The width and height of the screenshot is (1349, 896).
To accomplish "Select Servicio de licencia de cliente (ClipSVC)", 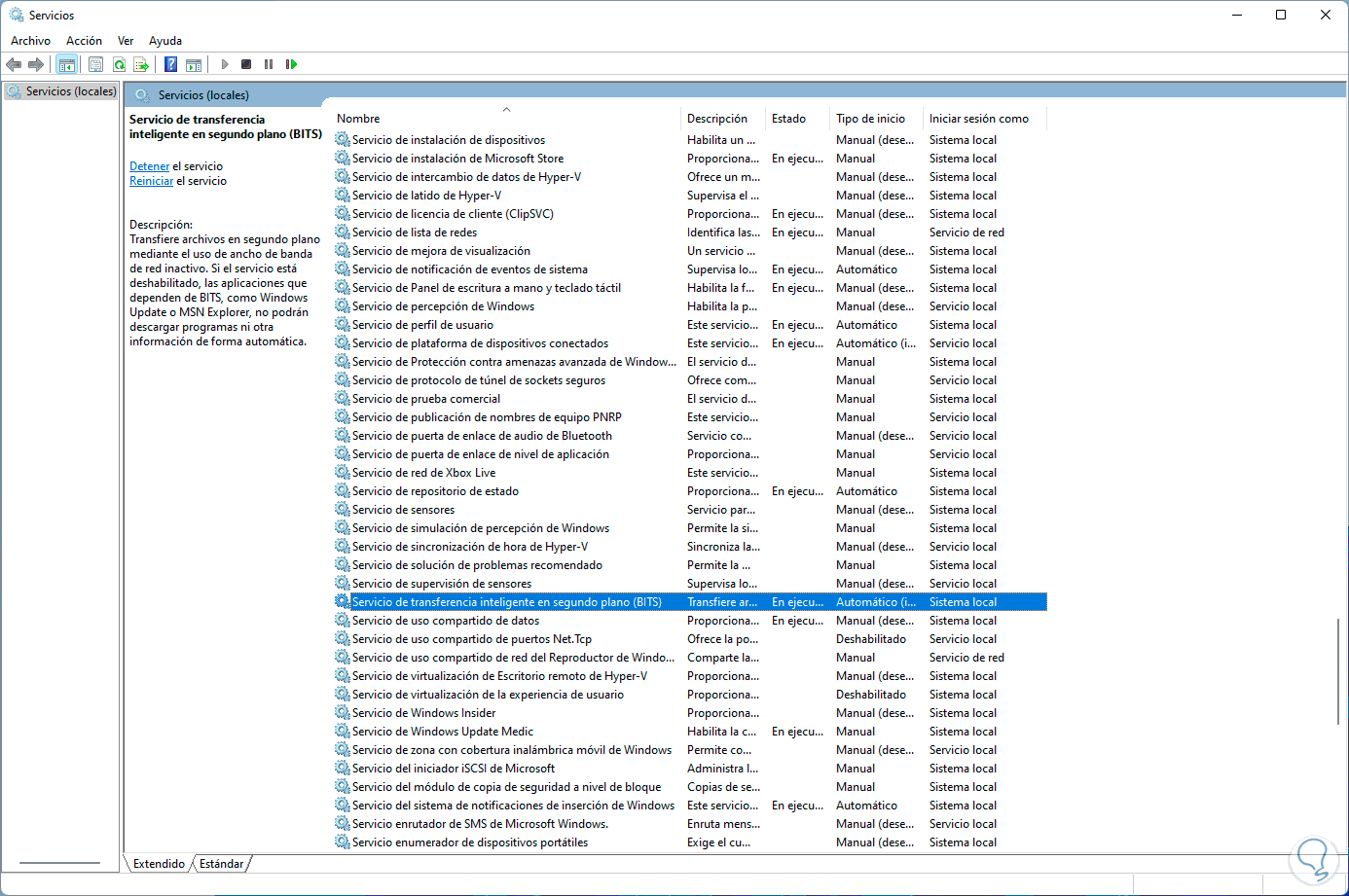I will [x=690, y=214].
